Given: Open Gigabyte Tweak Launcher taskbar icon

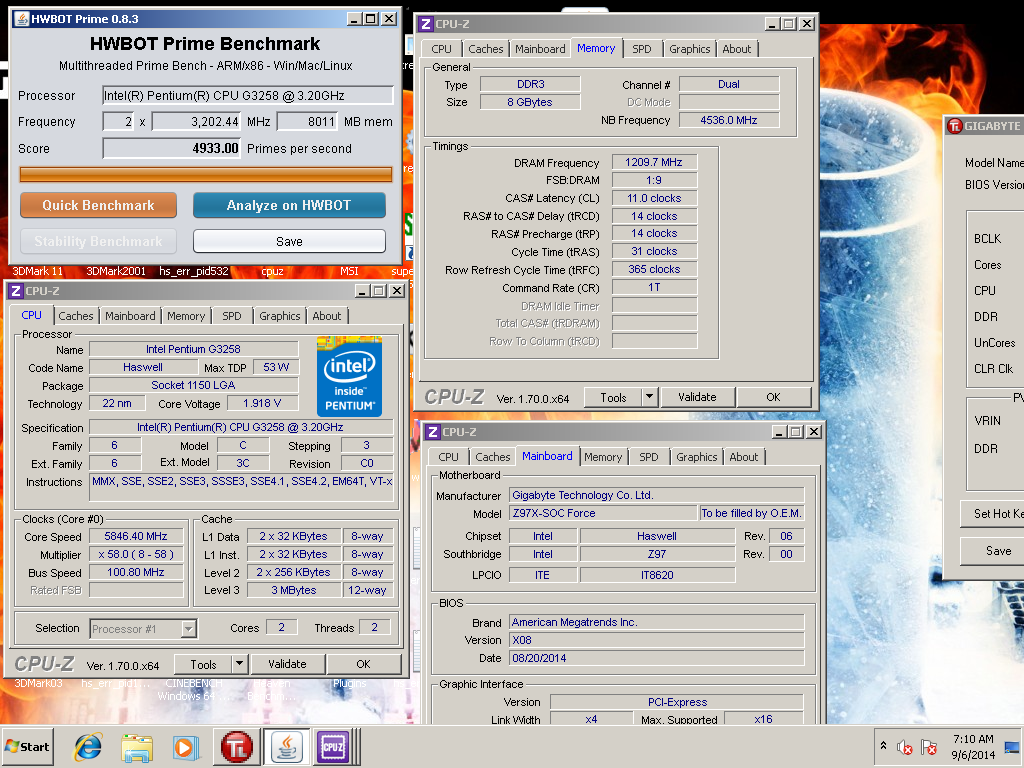Looking at the screenshot, I should click(x=236, y=747).
